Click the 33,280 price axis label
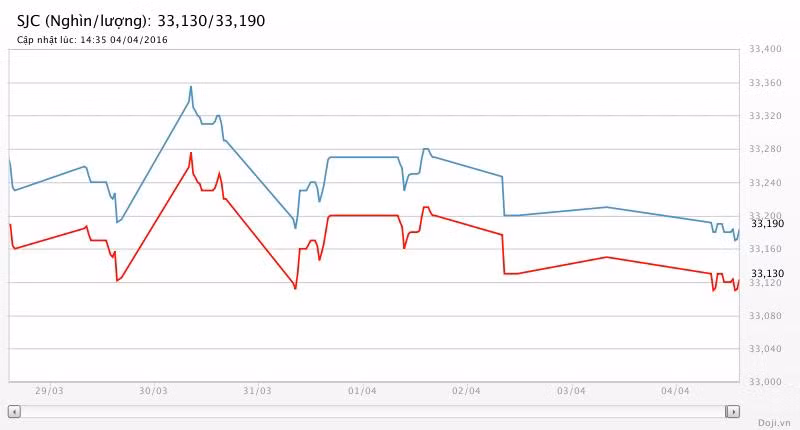Viewport: 800px width, 430px height. click(x=767, y=149)
